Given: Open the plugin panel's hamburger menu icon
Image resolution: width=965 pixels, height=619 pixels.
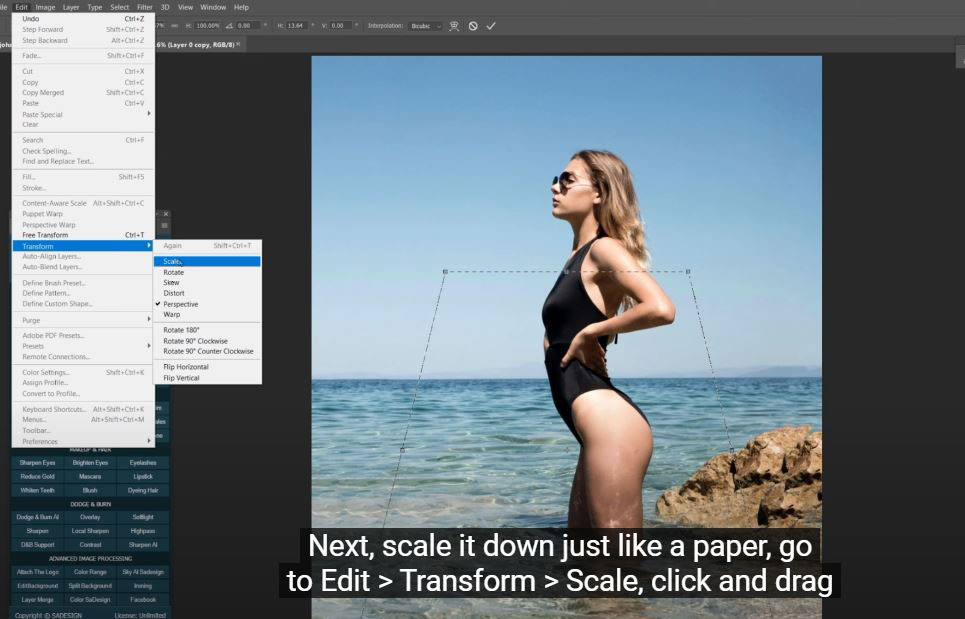Looking at the screenshot, I should (x=164, y=226).
